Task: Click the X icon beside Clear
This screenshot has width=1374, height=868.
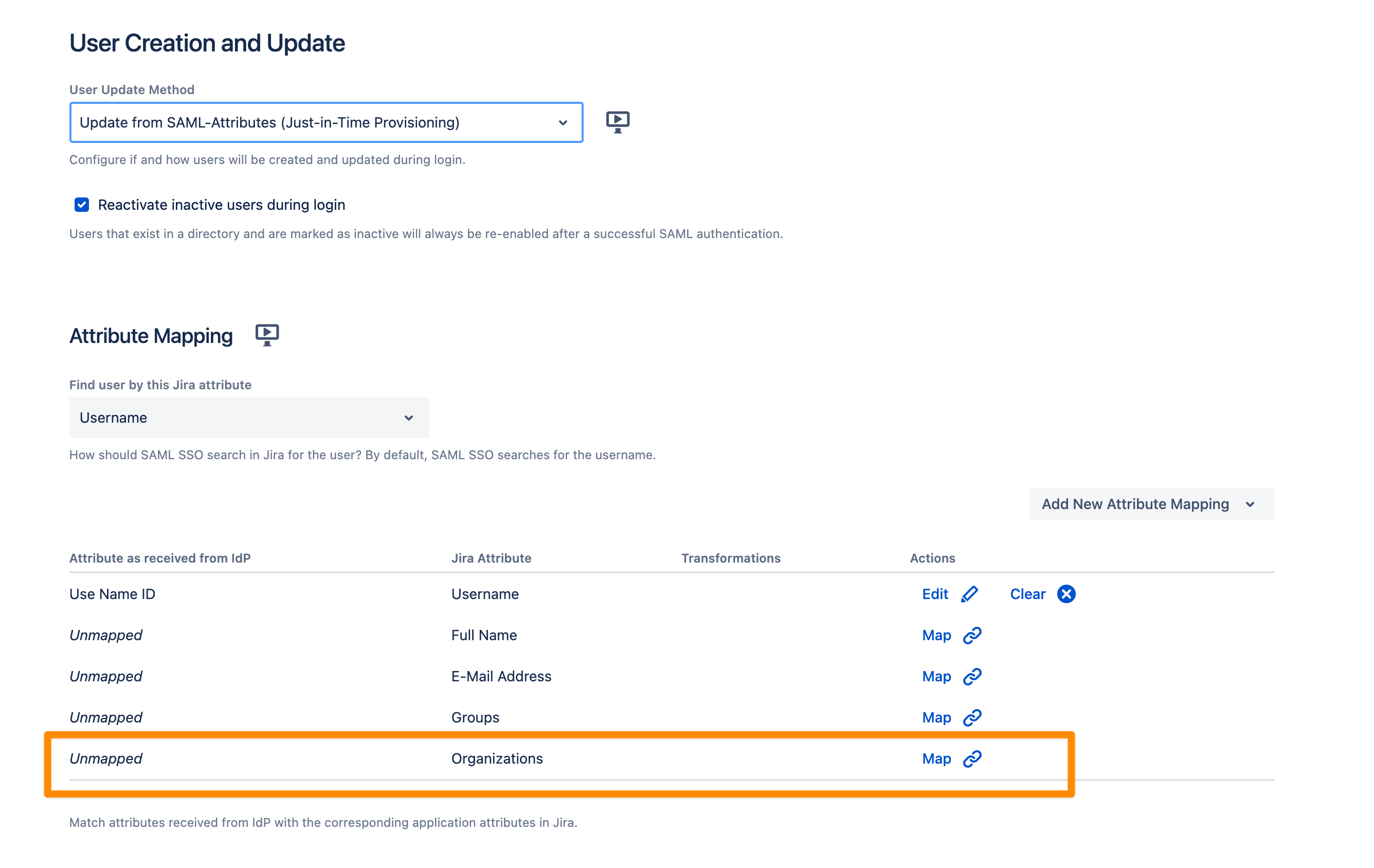Action: [x=1066, y=594]
